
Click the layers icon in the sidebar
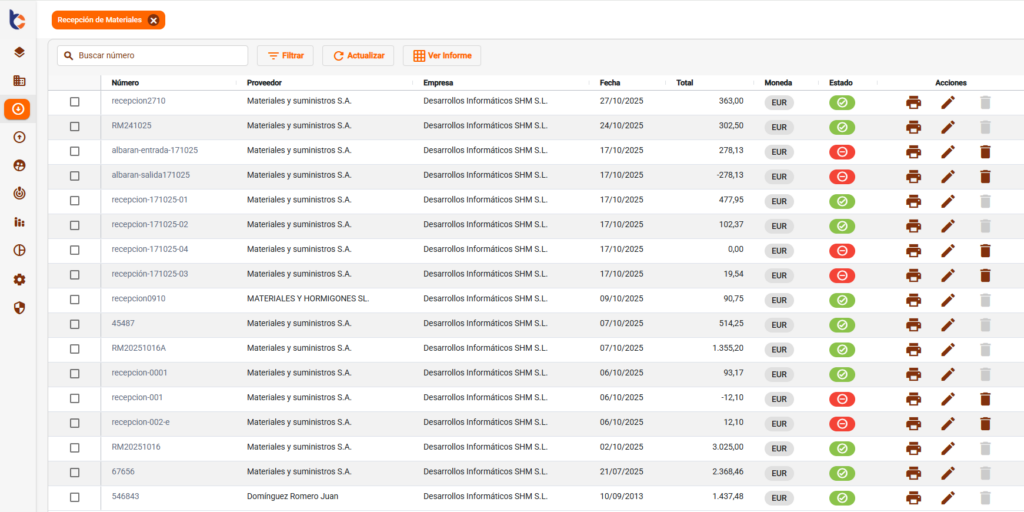19,52
